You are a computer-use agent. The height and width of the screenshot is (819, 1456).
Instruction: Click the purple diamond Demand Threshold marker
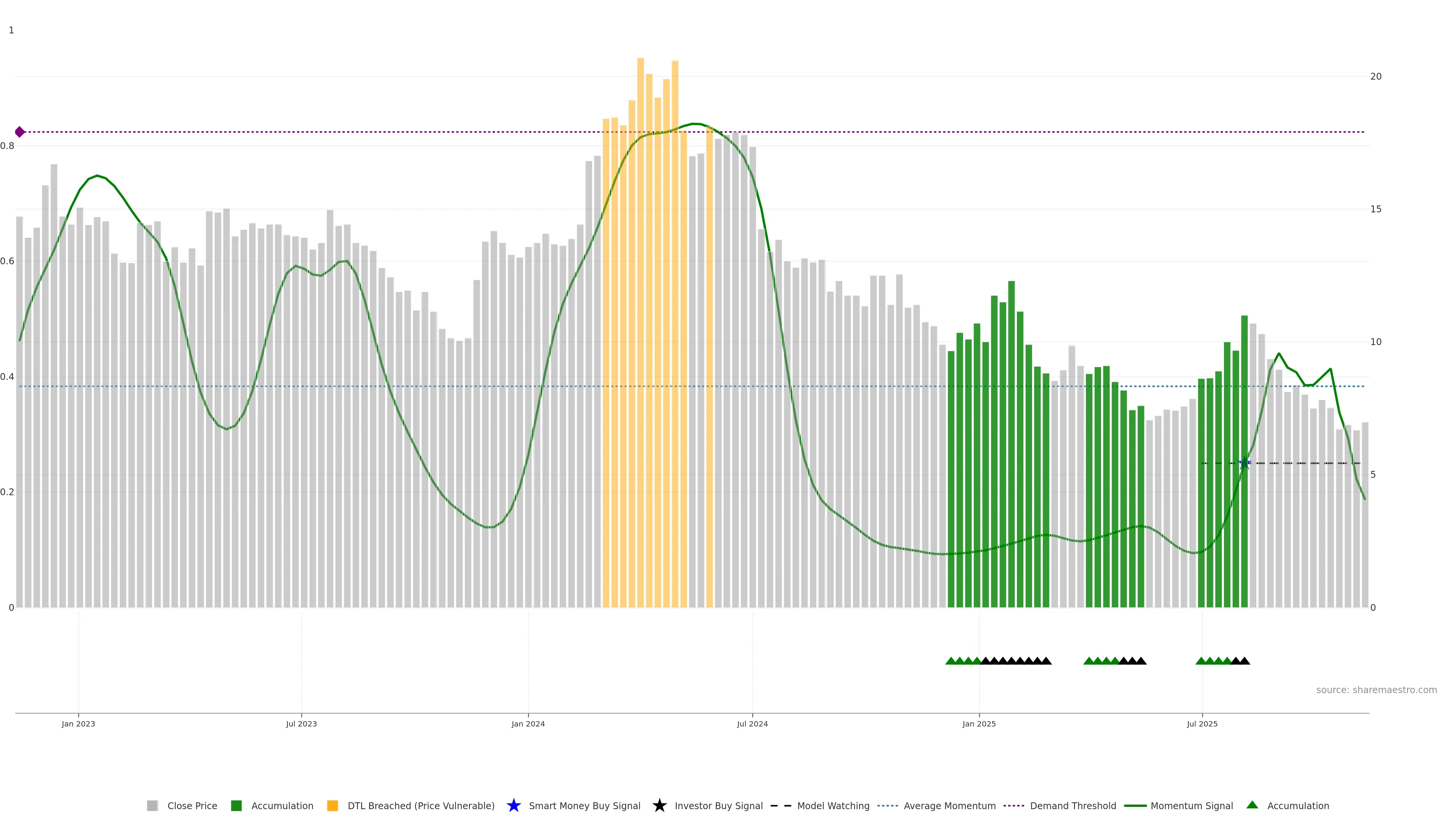click(x=20, y=132)
